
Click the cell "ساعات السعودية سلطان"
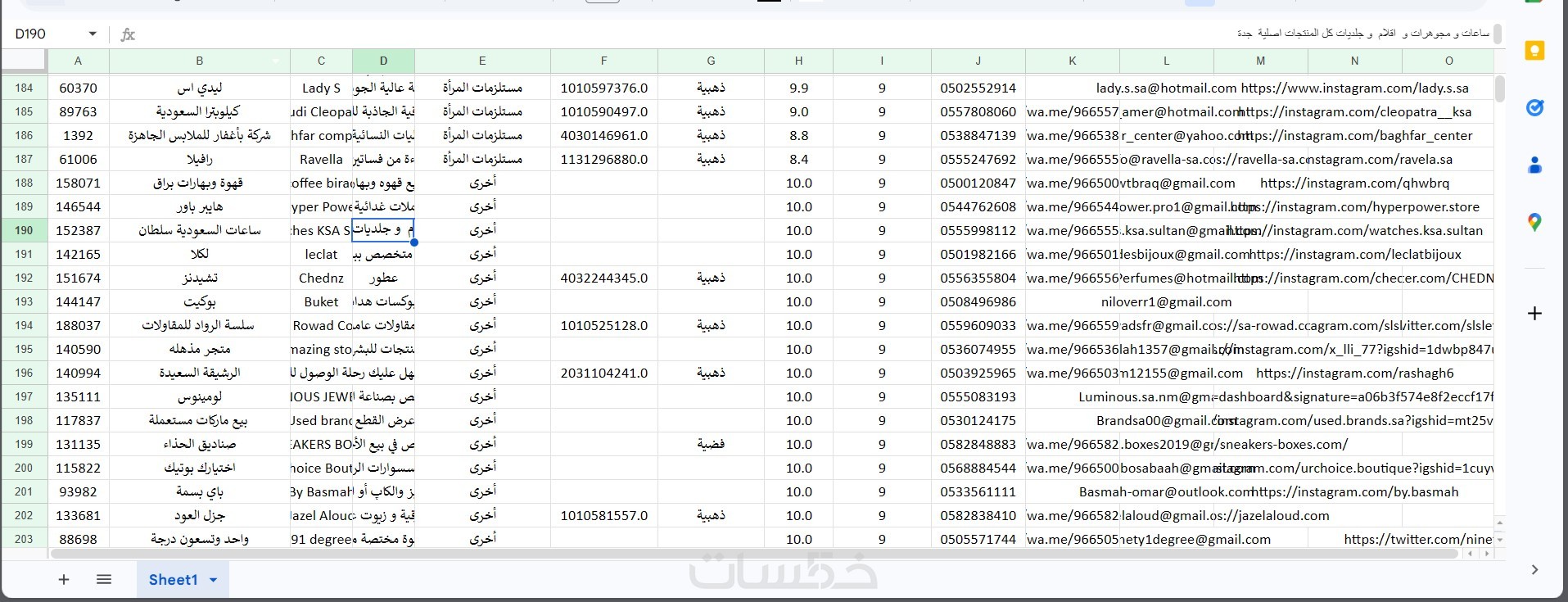(x=200, y=230)
